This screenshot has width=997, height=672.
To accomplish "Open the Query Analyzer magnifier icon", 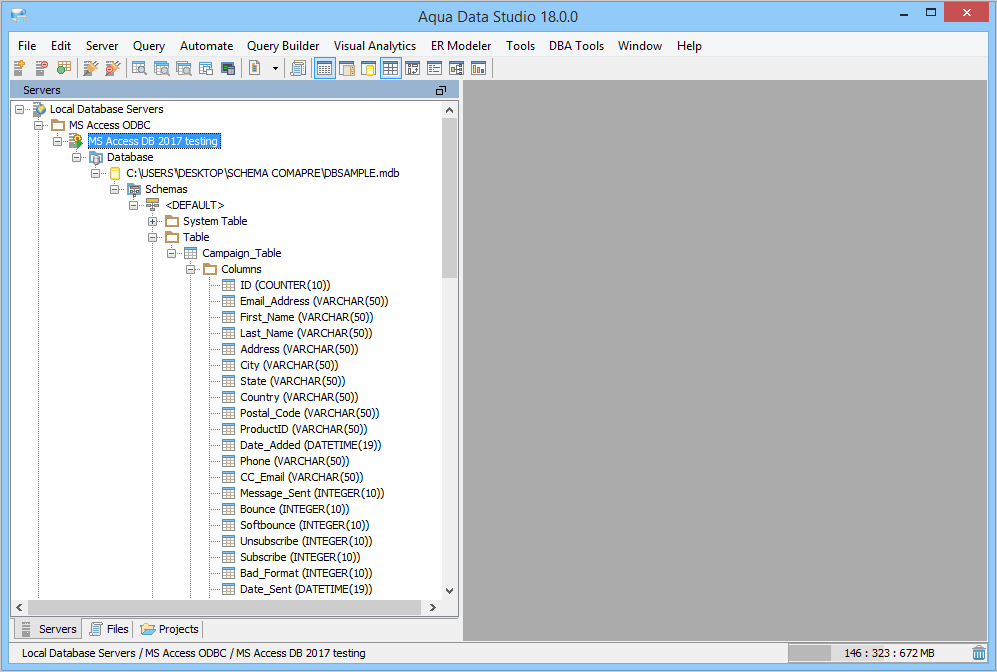I will (139, 68).
